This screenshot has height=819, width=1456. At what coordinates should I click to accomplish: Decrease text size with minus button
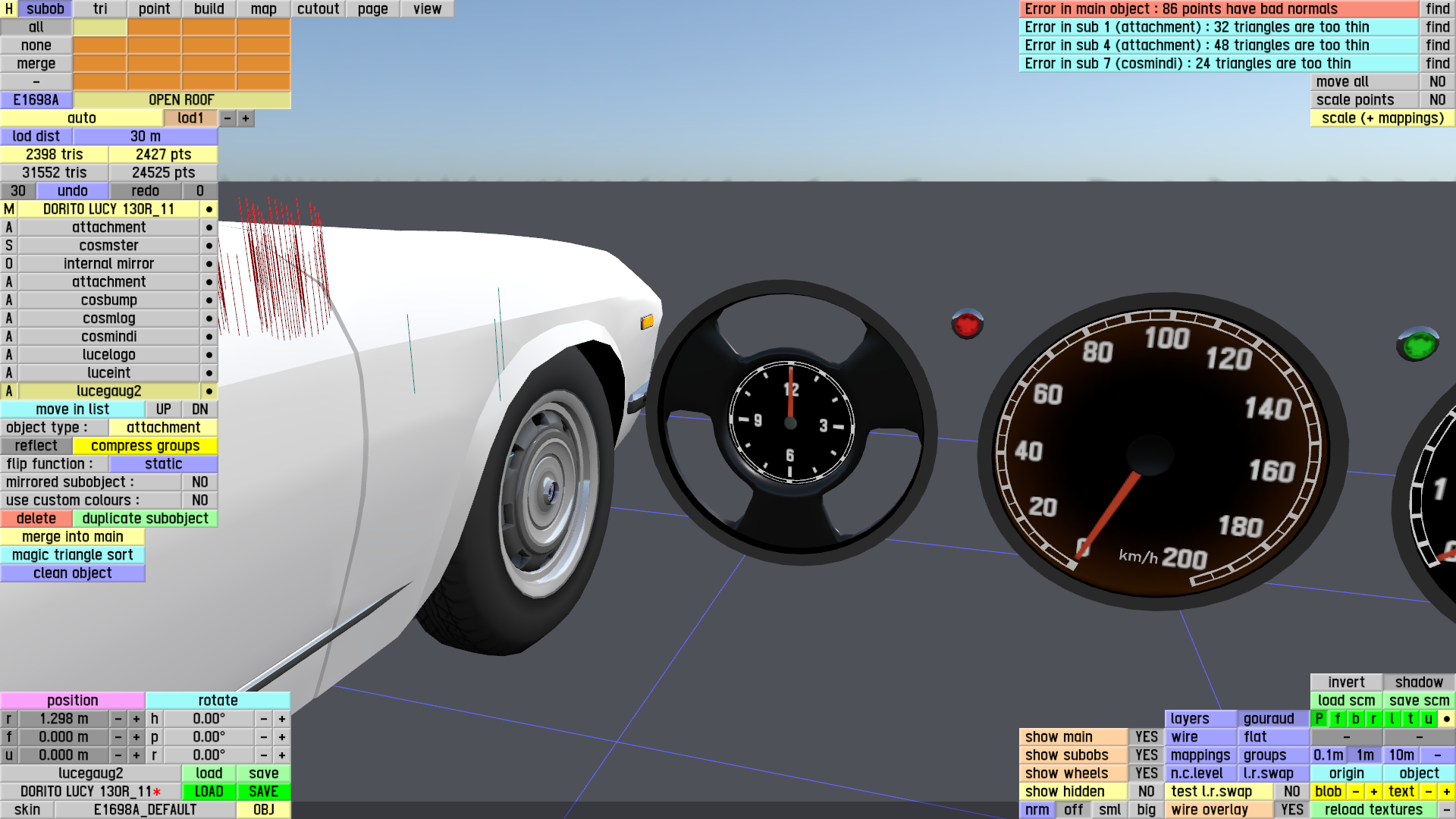[x=1428, y=792]
